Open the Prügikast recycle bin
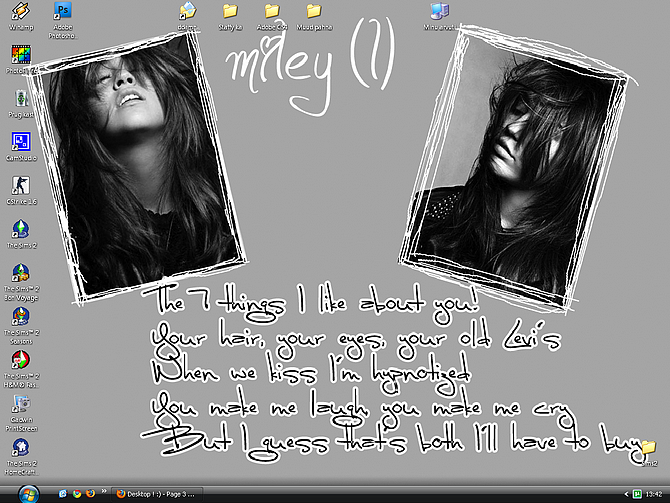 tap(21, 103)
